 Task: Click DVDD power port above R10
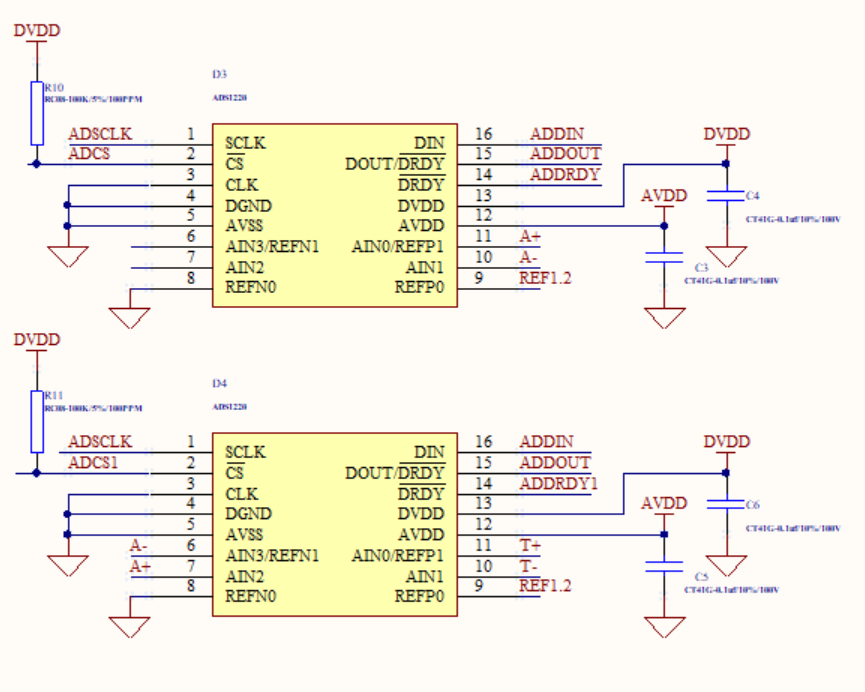click(x=37, y=31)
